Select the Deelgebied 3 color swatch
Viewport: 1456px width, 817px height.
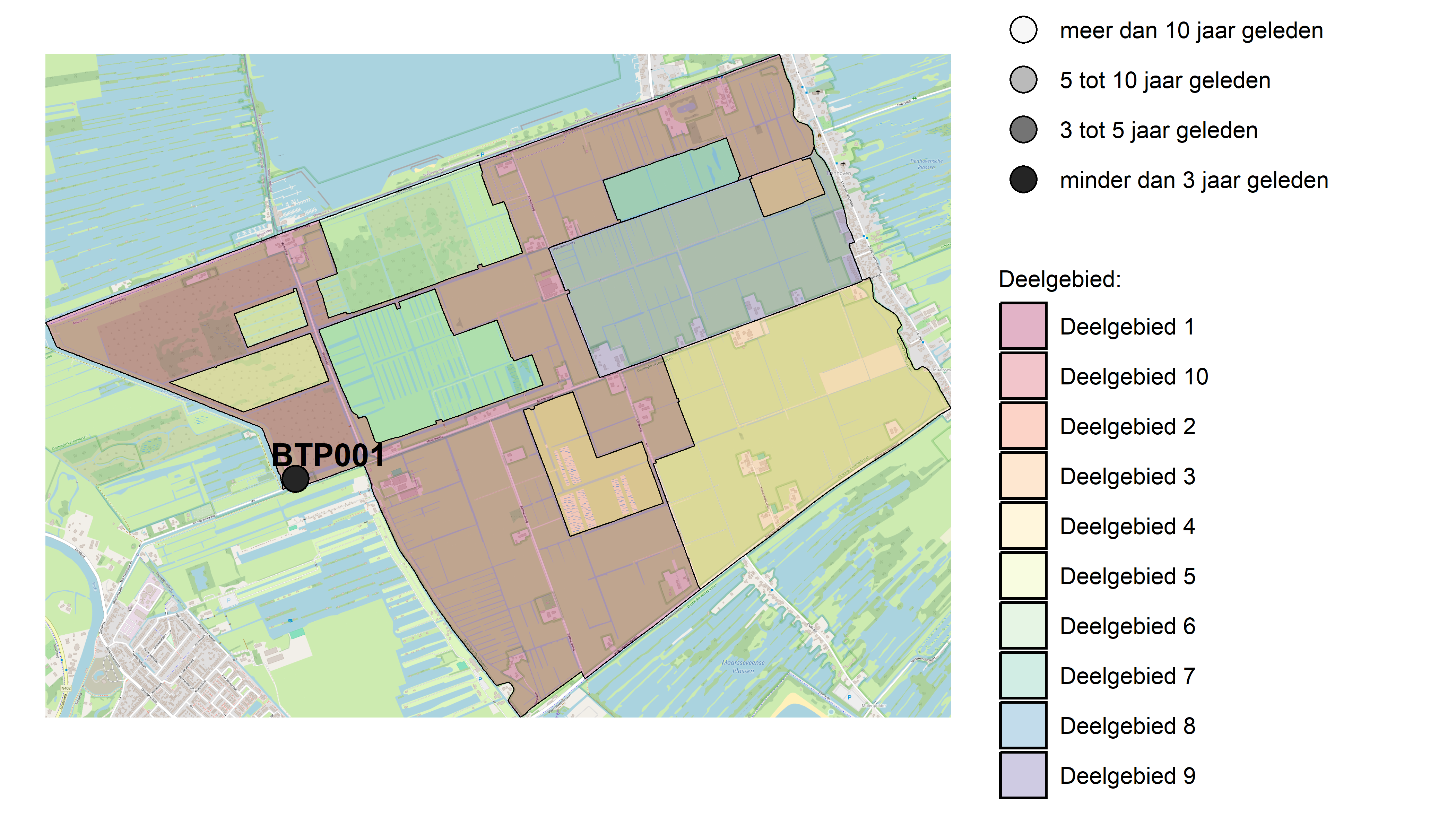pyautogui.click(x=1023, y=476)
